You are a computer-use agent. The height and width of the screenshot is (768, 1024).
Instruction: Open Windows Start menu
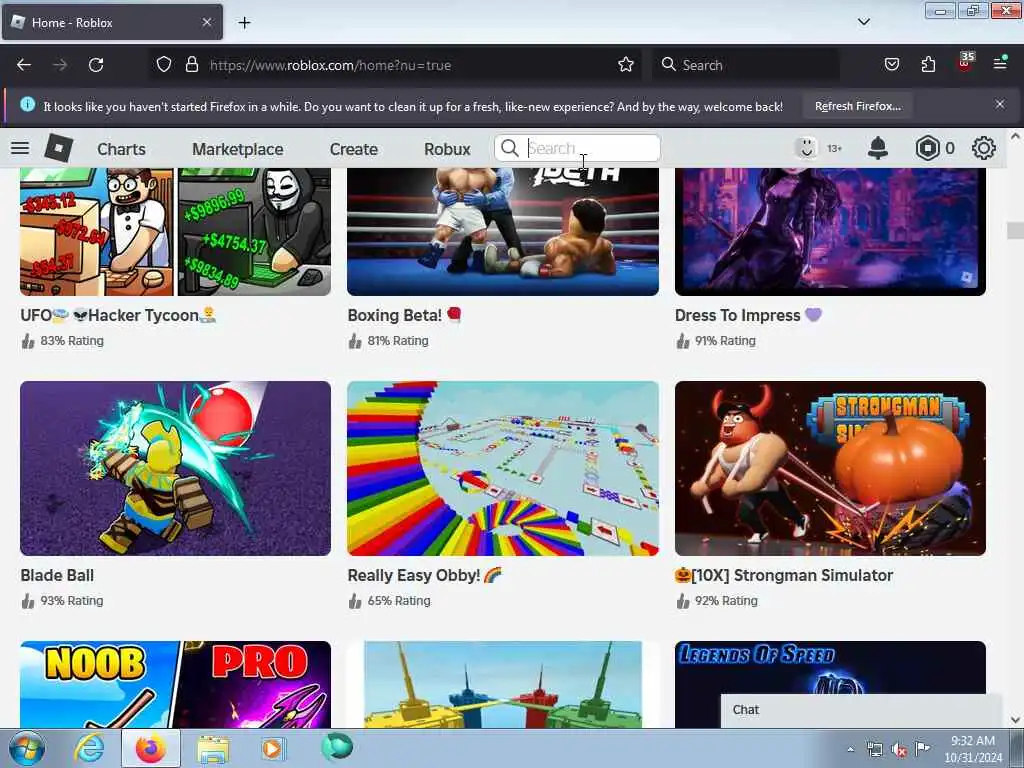point(26,748)
